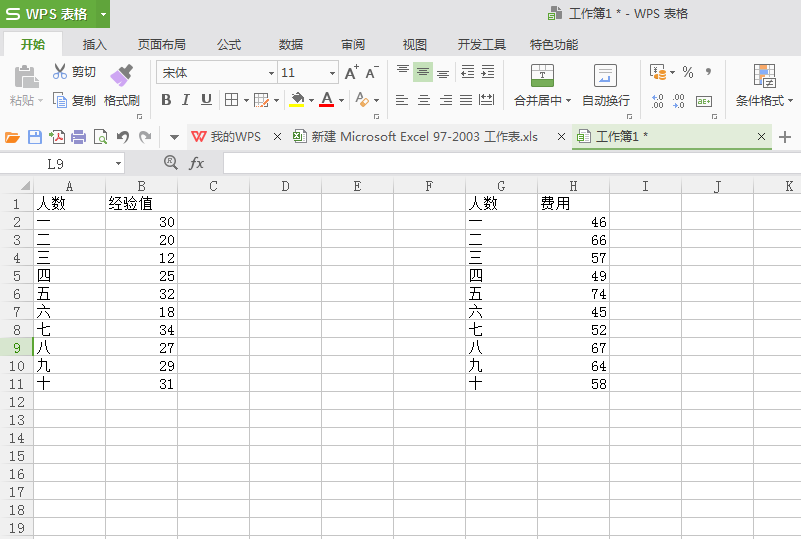Switch to the 插入 (Insert) ribbon tab

tap(95, 45)
